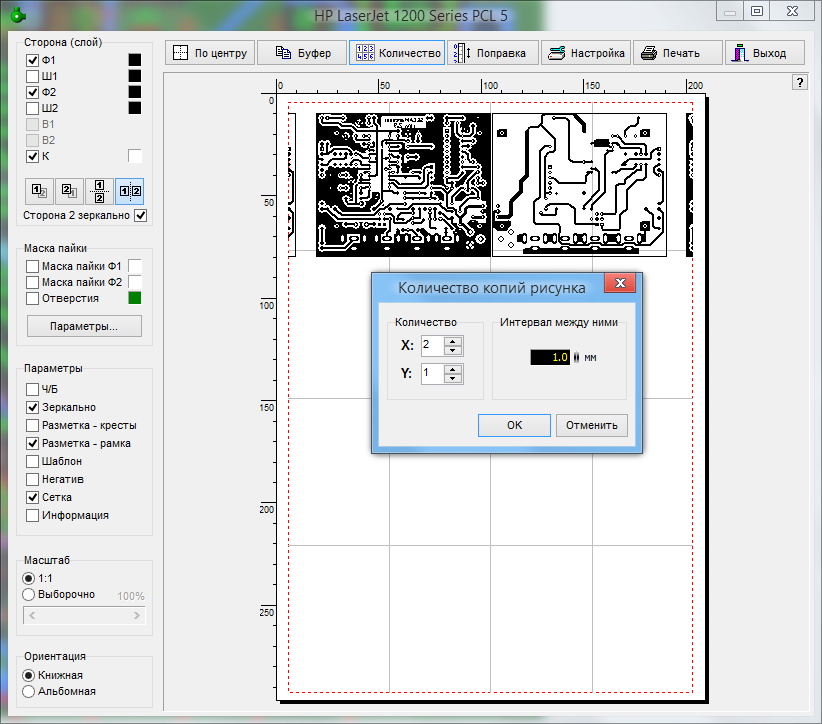Increase the X copy count spinner
Screen dimensions: 822x724
pos(453,341)
